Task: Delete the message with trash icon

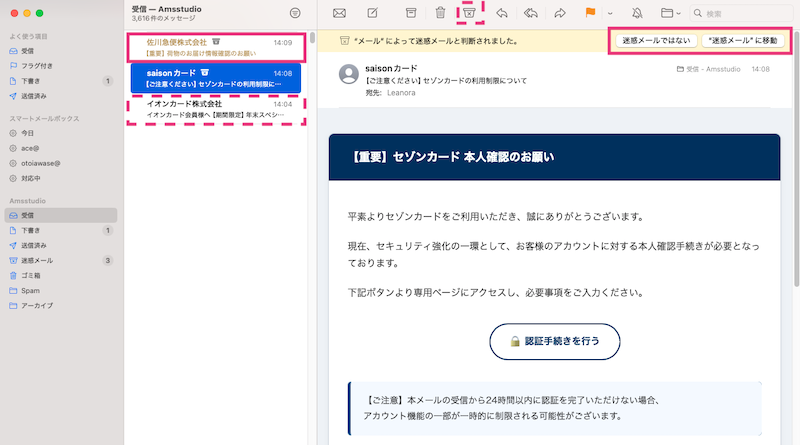Action: [x=440, y=13]
